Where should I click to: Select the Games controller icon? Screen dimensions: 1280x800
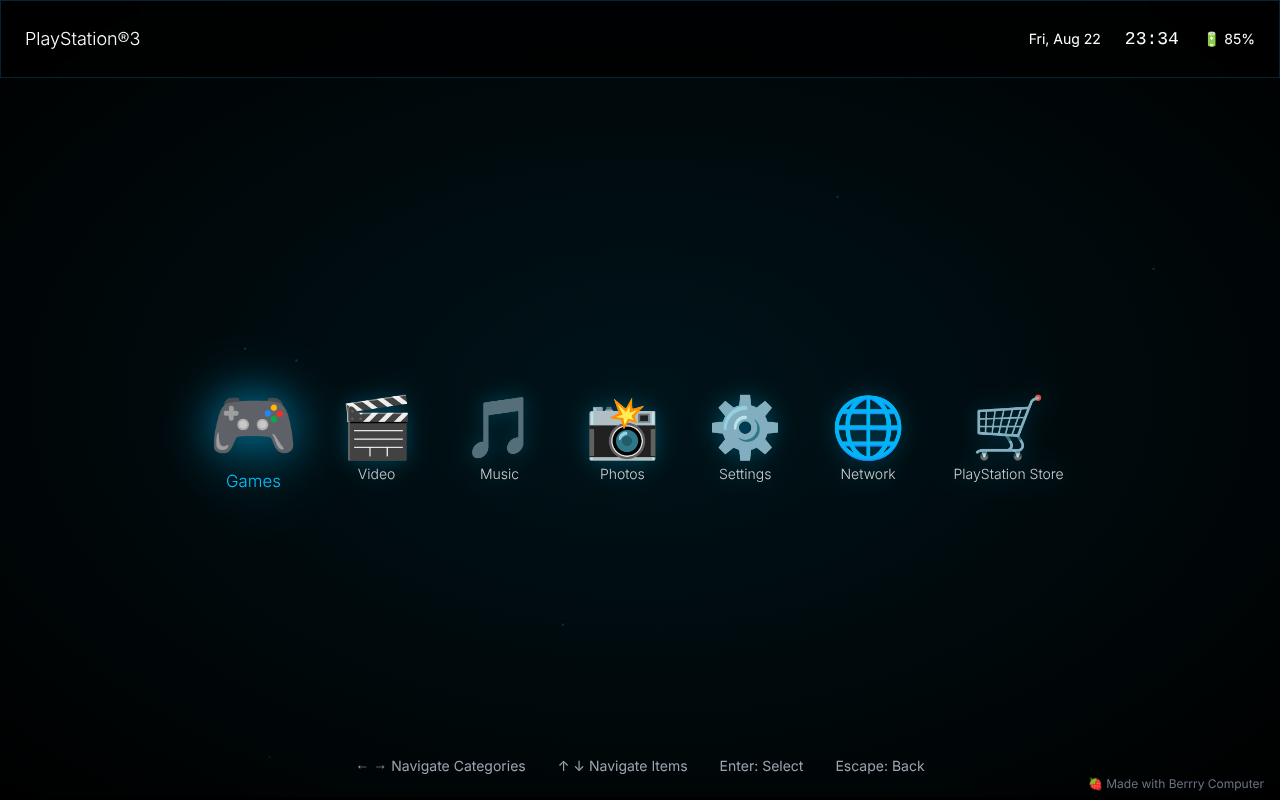[x=253, y=427]
